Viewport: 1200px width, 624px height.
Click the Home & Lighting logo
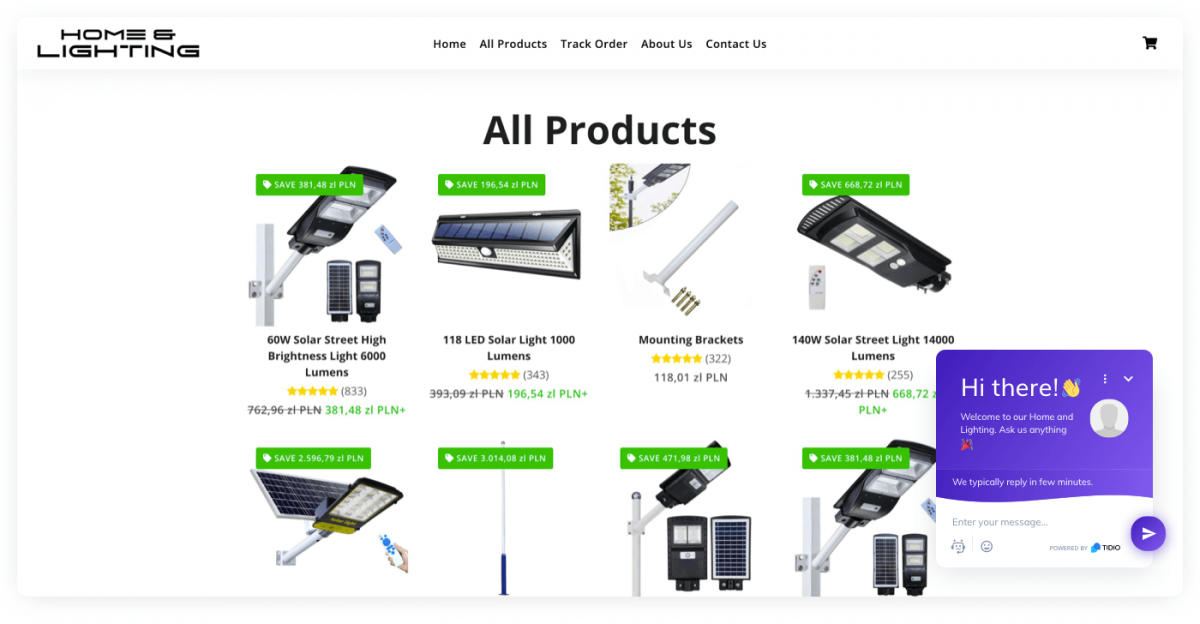tap(118, 43)
